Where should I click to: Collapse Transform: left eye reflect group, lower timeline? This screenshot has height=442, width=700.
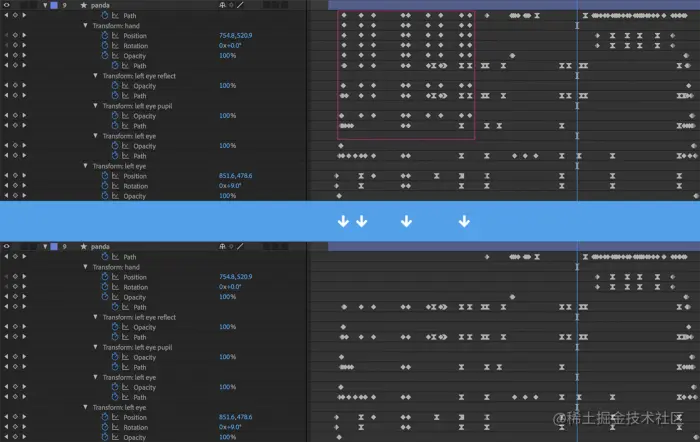tap(95, 317)
